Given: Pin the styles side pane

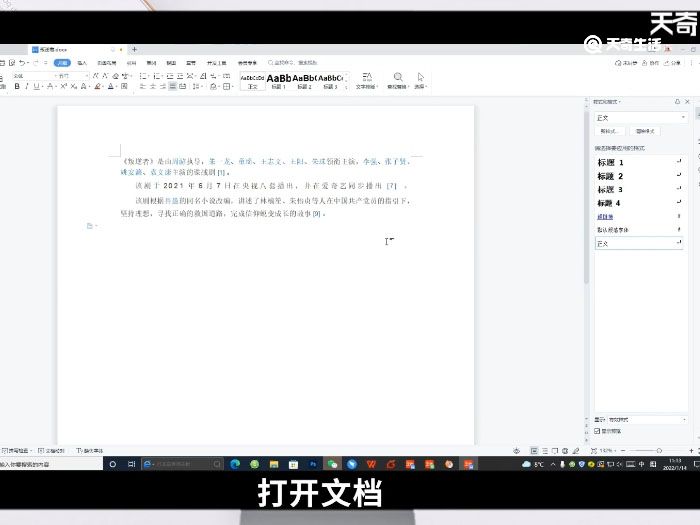Looking at the screenshot, I should 677,102.
